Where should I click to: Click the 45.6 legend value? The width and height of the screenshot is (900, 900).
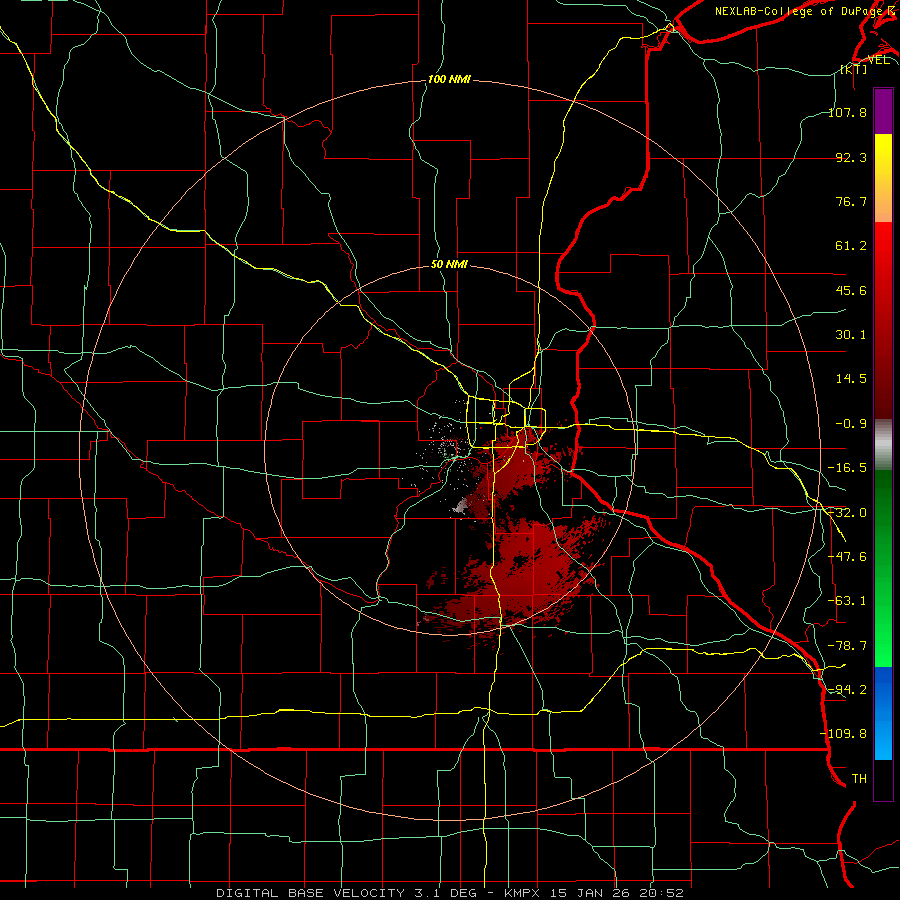(x=851, y=290)
